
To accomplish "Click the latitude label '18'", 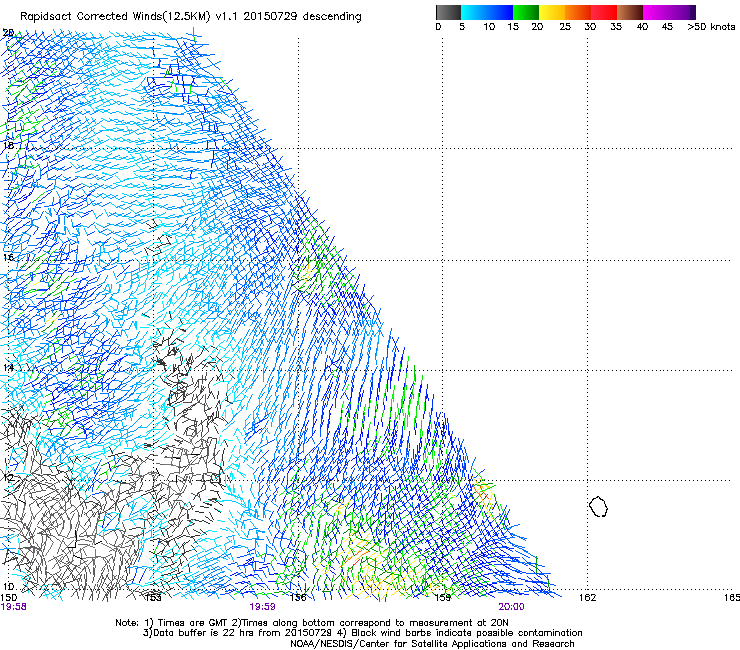I will 8,145.
